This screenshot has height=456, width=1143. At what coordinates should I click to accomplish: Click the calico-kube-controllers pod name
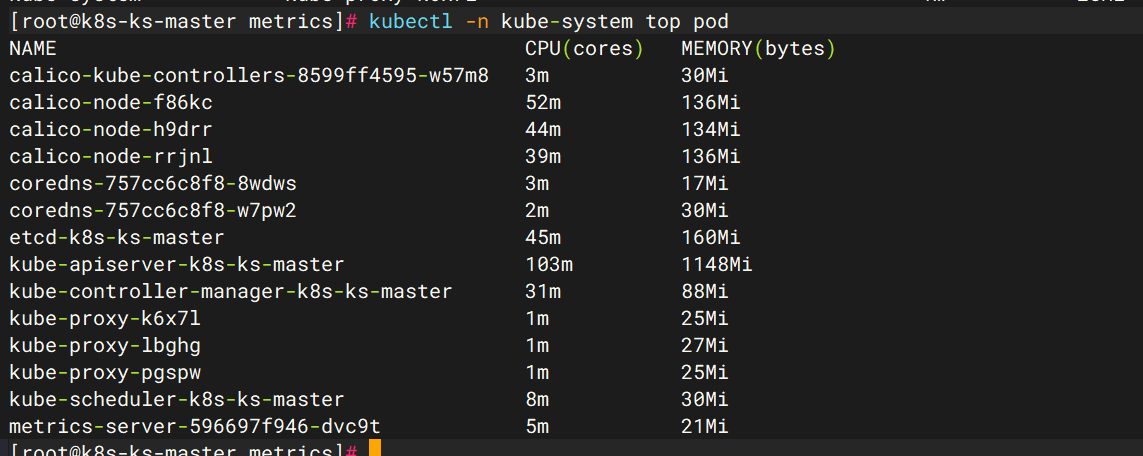pos(249,75)
